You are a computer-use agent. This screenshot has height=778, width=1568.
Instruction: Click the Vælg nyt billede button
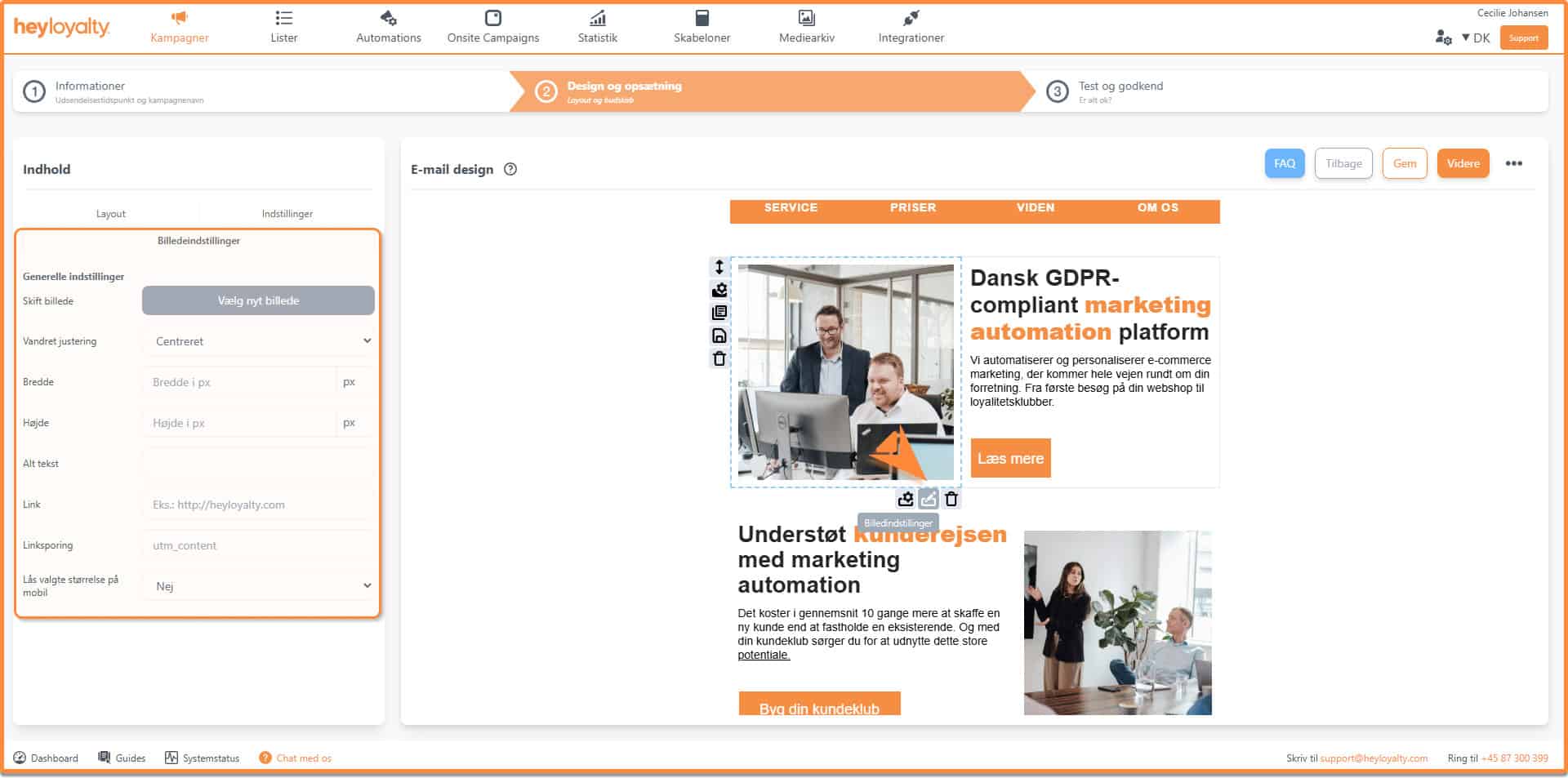(258, 300)
